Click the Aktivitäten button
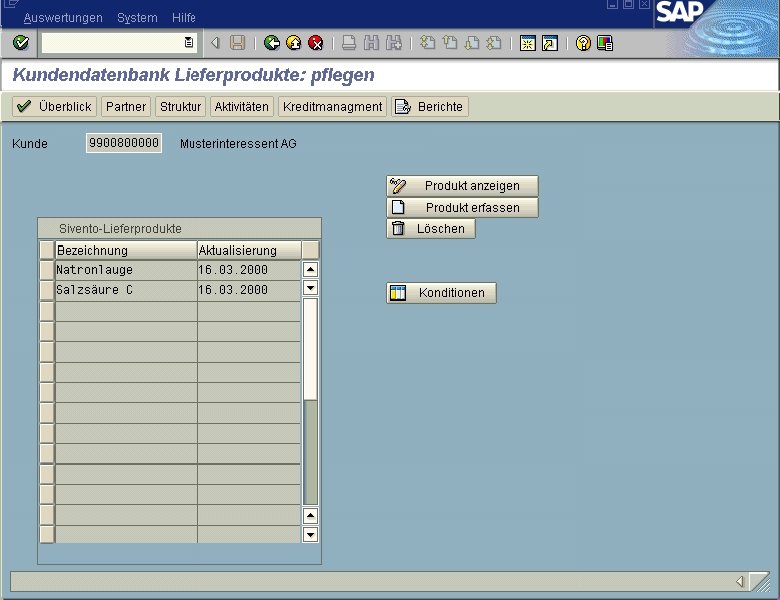 coord(241,106)
